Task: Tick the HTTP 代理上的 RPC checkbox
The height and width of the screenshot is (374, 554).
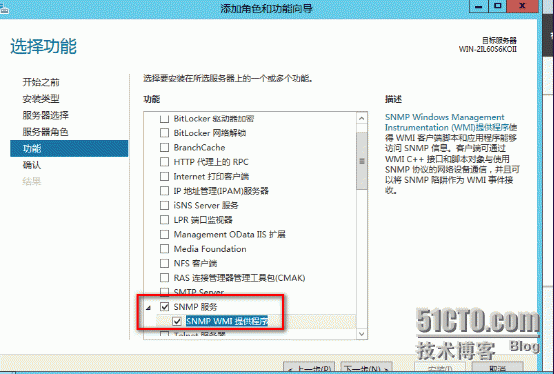Action: point(164,162)
